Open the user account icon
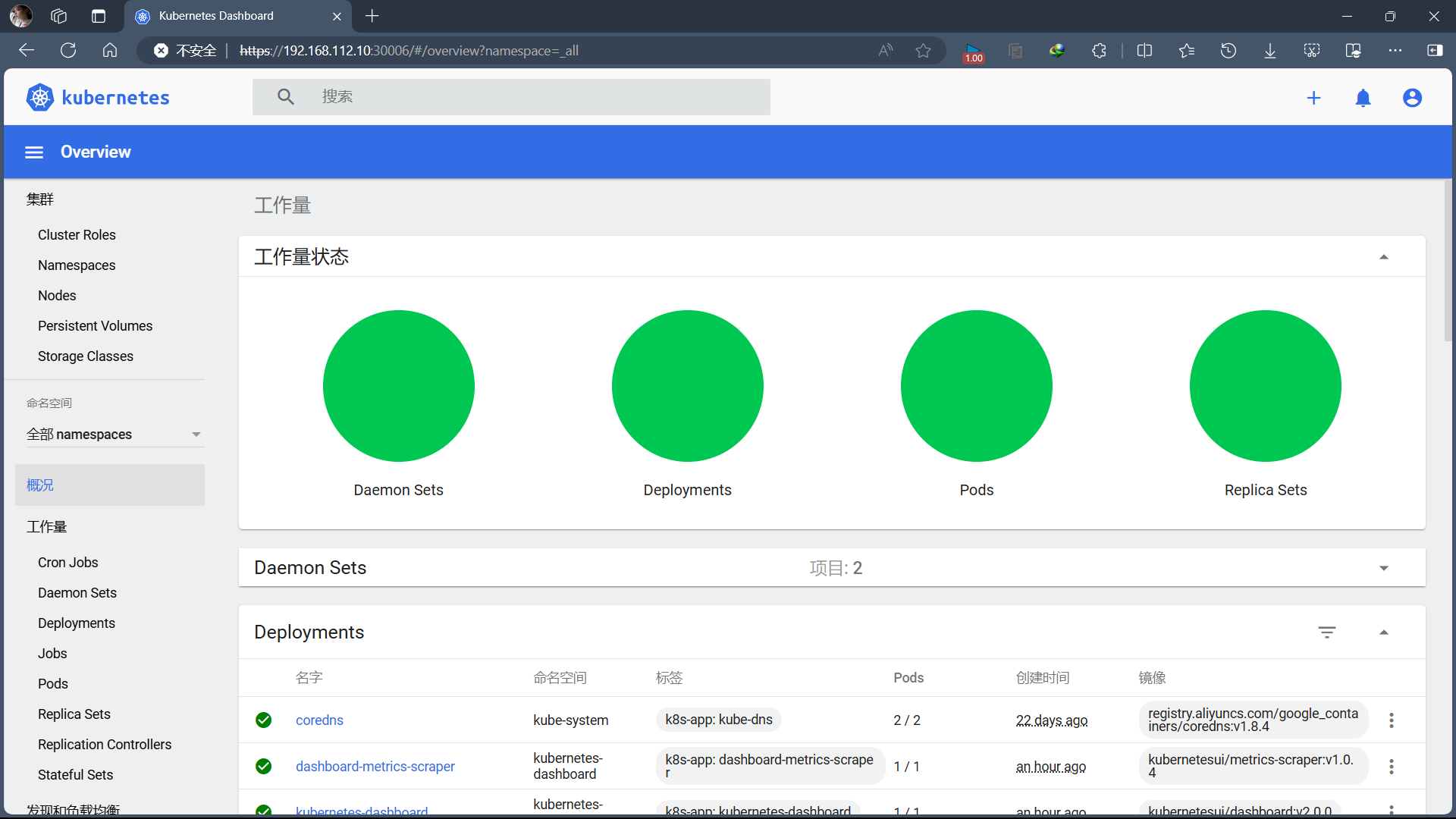Viewport: 1456px width, 819px height. pos(1412,98)
